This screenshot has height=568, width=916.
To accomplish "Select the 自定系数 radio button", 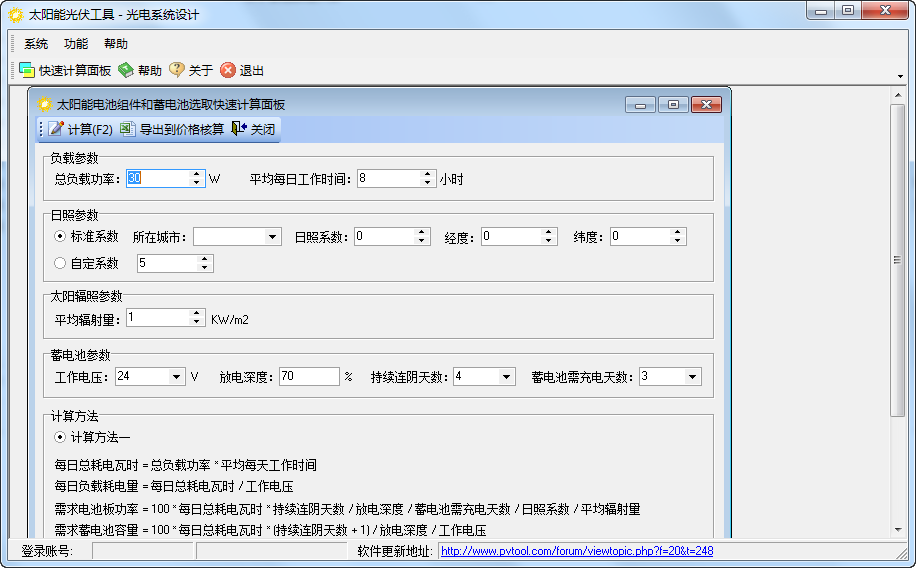I will [60, 263].
